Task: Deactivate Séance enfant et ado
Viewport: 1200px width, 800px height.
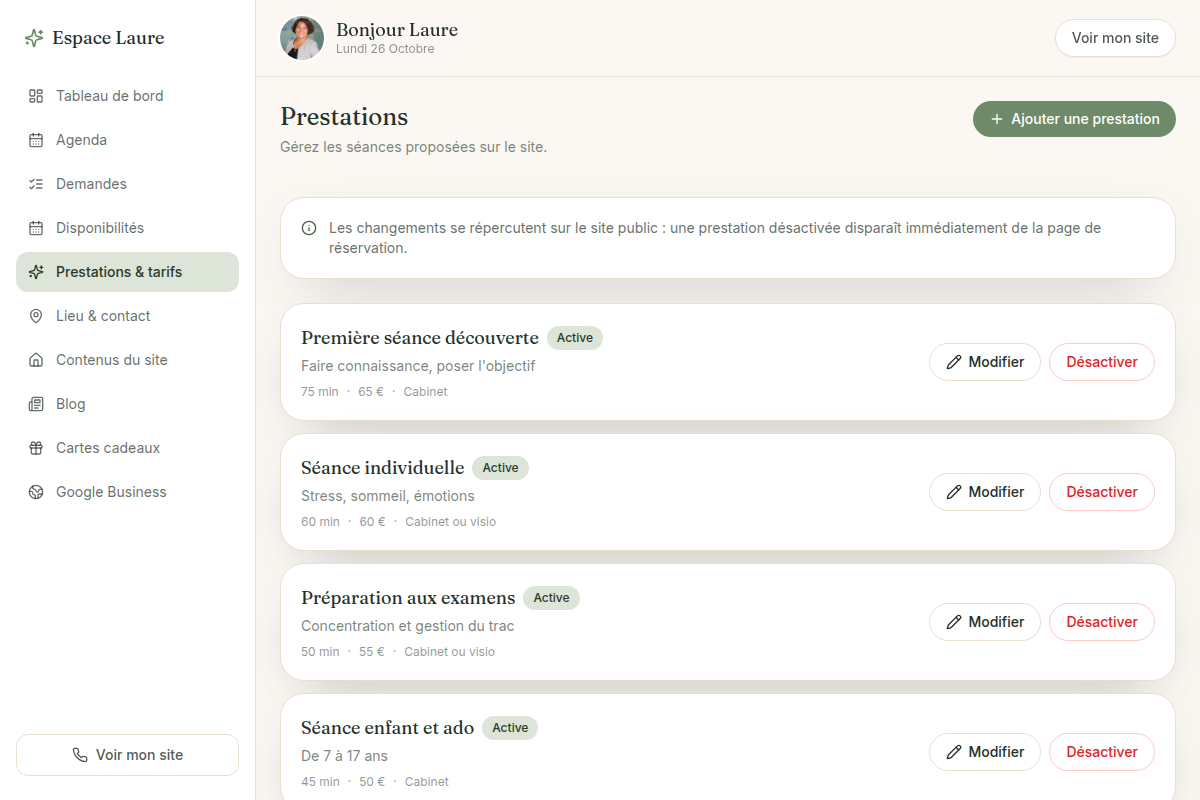Action: [1102, 752]
